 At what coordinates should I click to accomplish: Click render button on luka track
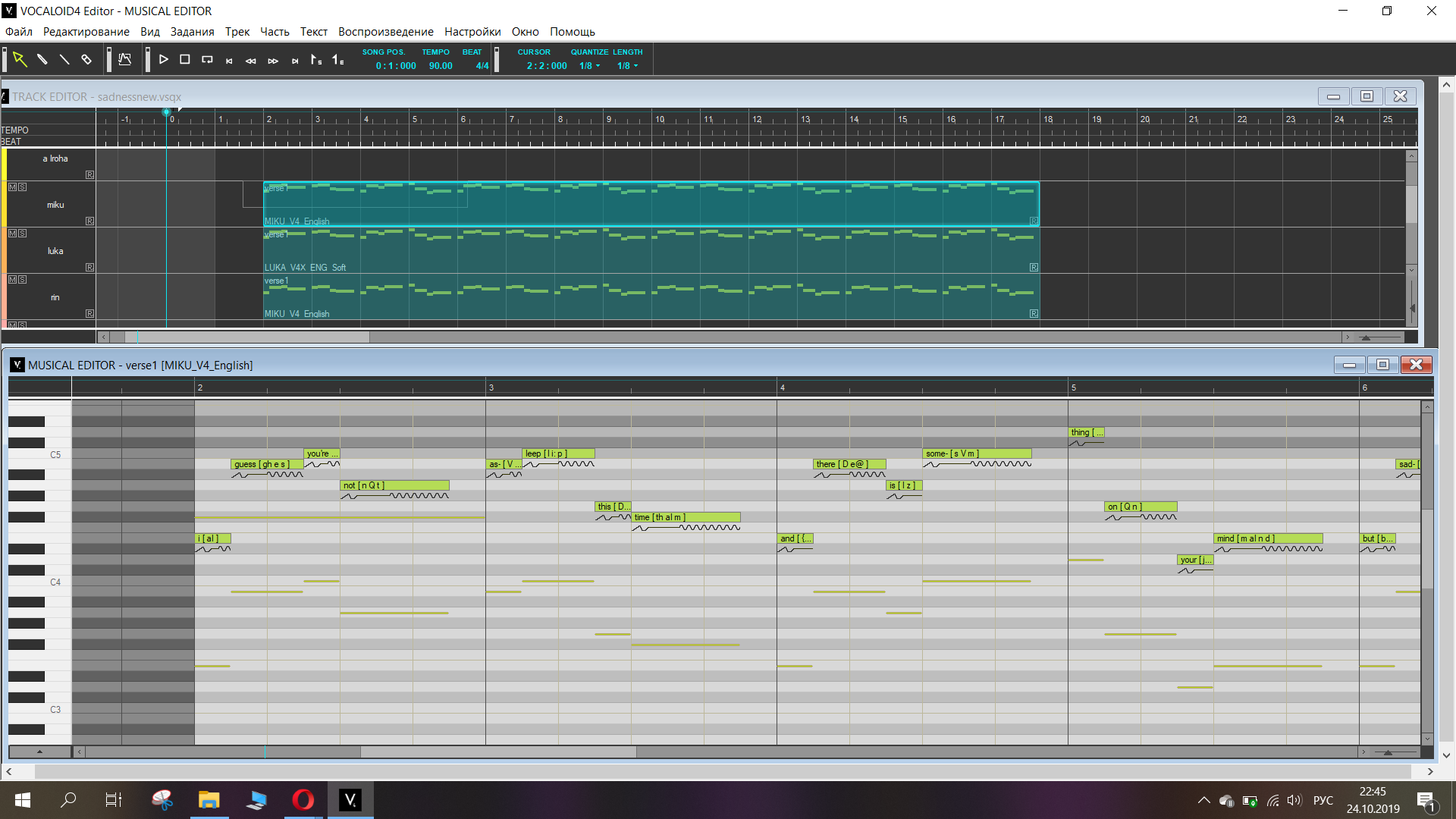click(89, 267)
